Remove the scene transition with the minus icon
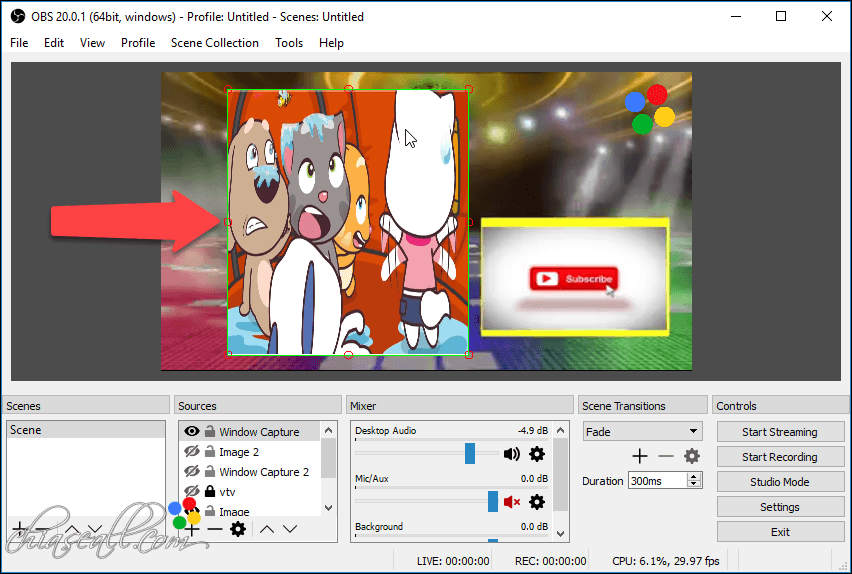The width and height of the screenshot is (852, 574). [x=666, y=456]
